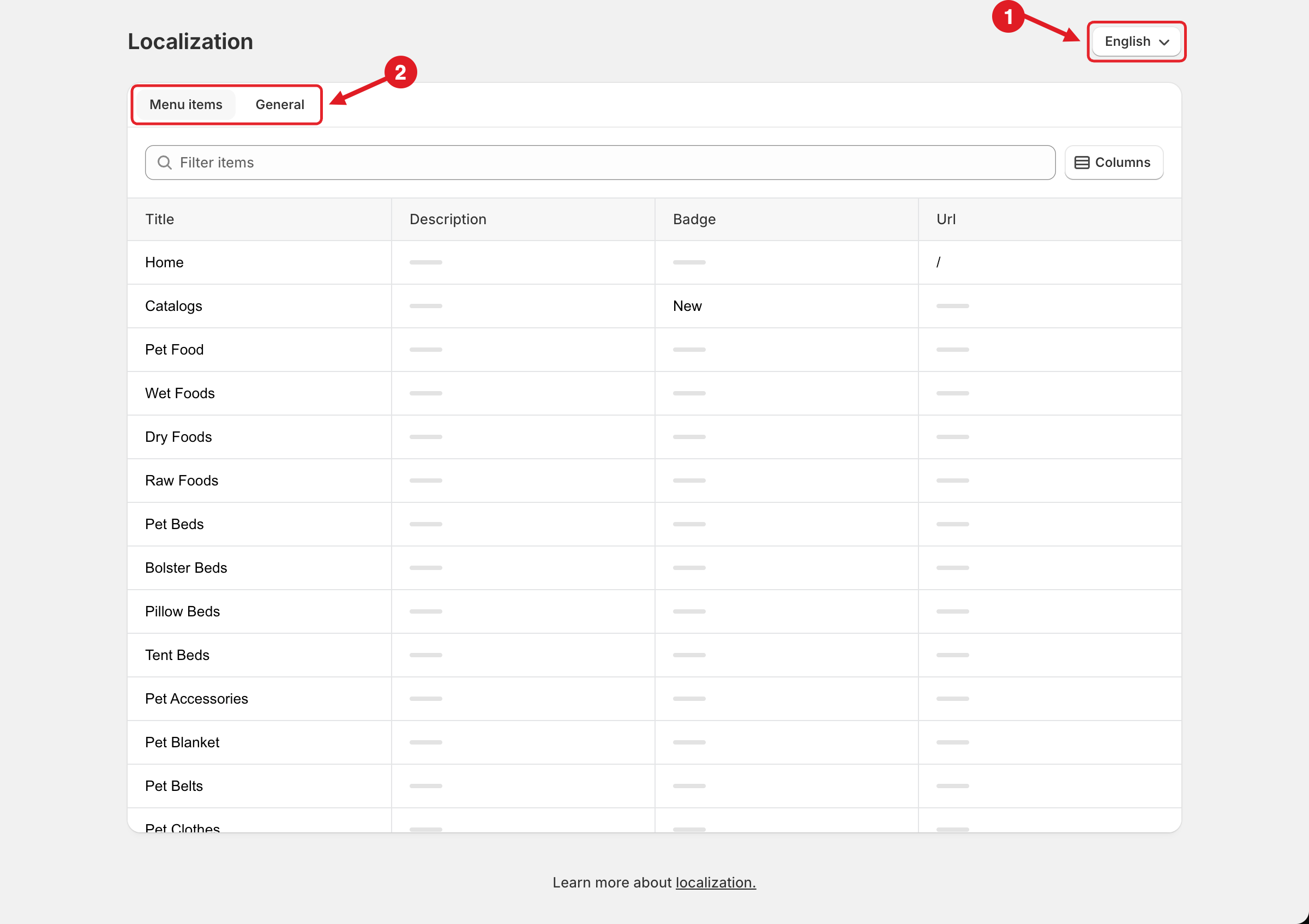The image size is (1309, 924).
Task: Open the Columns button
Action: [x=1113, y=163]
